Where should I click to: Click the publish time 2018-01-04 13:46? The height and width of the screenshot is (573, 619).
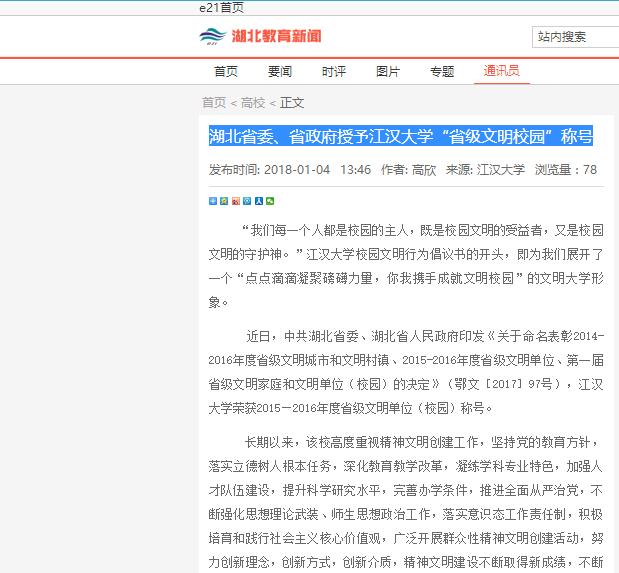[x=317, y=170]
